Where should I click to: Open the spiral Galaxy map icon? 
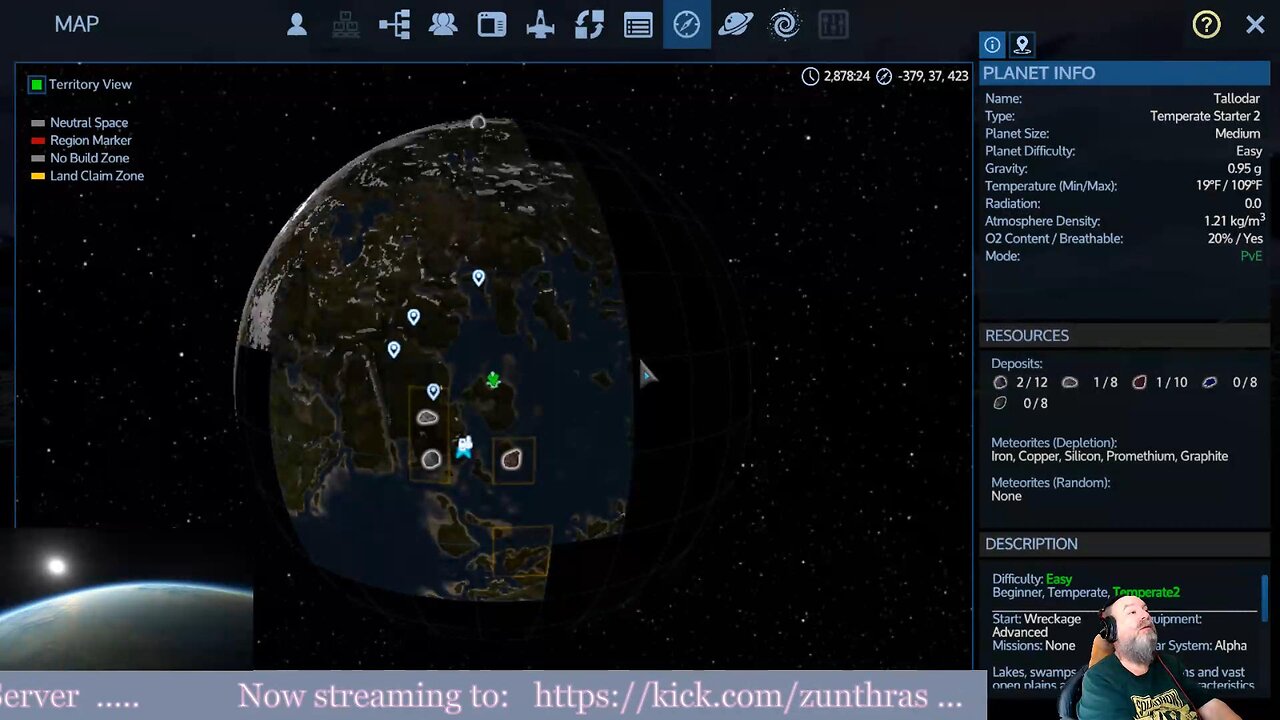[x=785, y=25]
